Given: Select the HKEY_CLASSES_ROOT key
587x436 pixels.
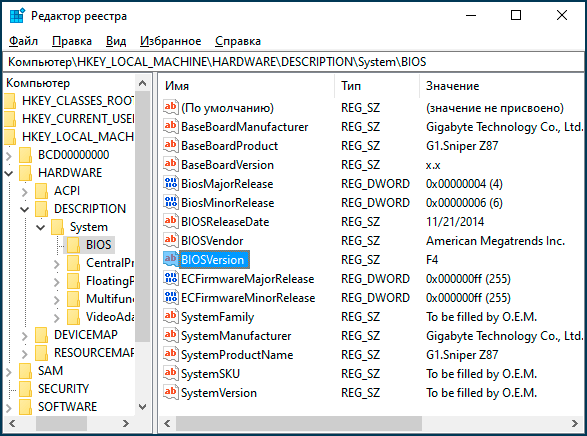Looking at the screenshot, I should click(77, 101).
